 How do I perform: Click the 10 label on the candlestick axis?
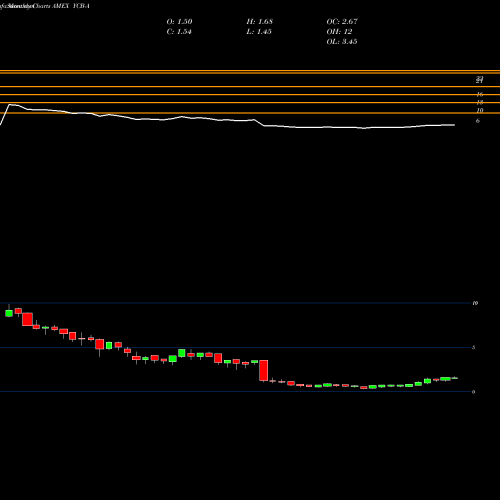(475, 303)
